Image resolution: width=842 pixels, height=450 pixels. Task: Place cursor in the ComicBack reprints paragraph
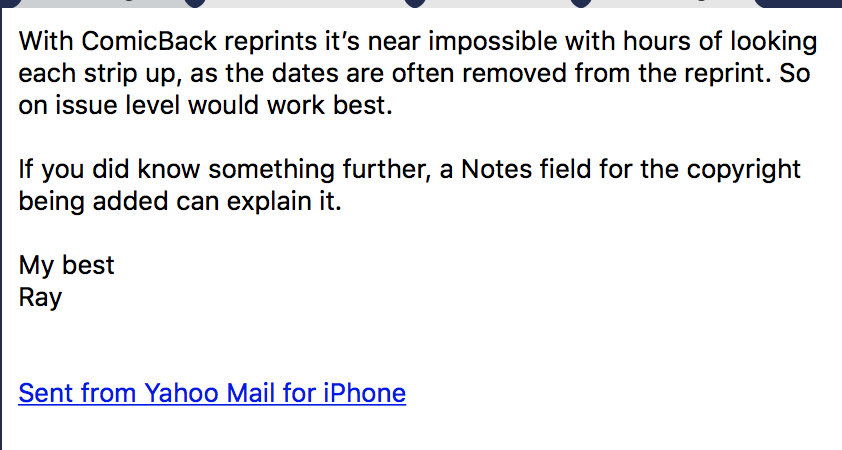(x=418, y=73)
